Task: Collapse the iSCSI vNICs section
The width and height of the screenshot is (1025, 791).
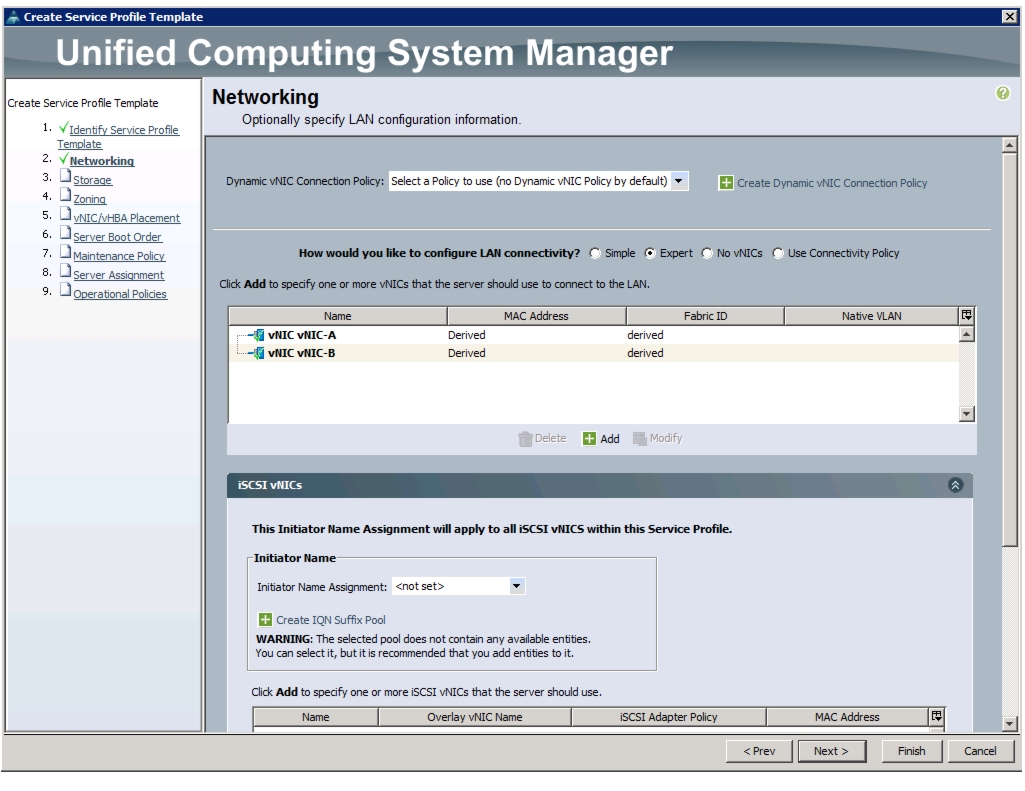Action: (955, 485)
